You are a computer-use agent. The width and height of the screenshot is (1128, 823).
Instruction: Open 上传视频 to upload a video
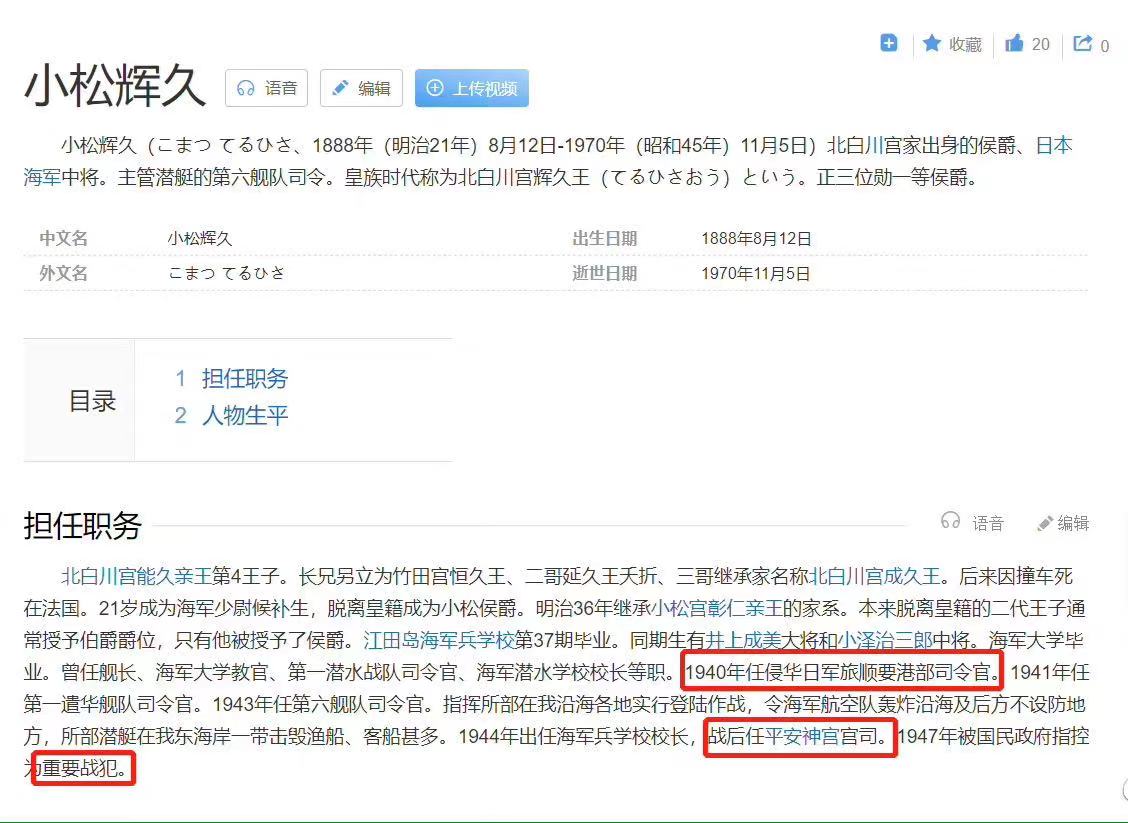(471, 88)
